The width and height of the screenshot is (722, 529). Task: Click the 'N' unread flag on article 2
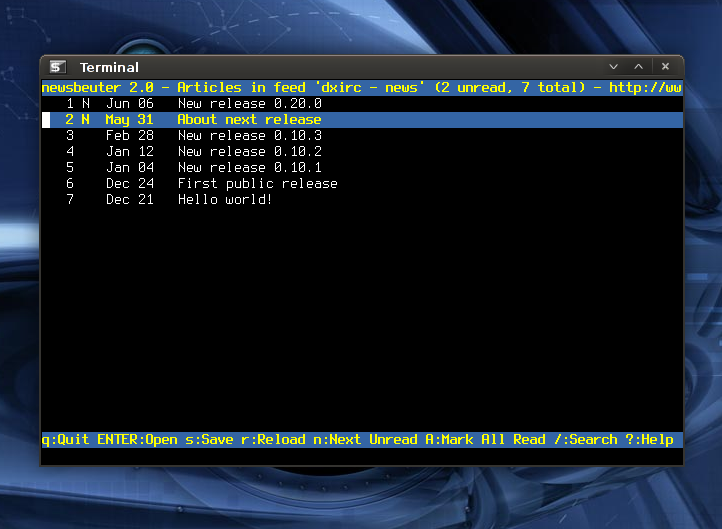(x=86, y=120)
